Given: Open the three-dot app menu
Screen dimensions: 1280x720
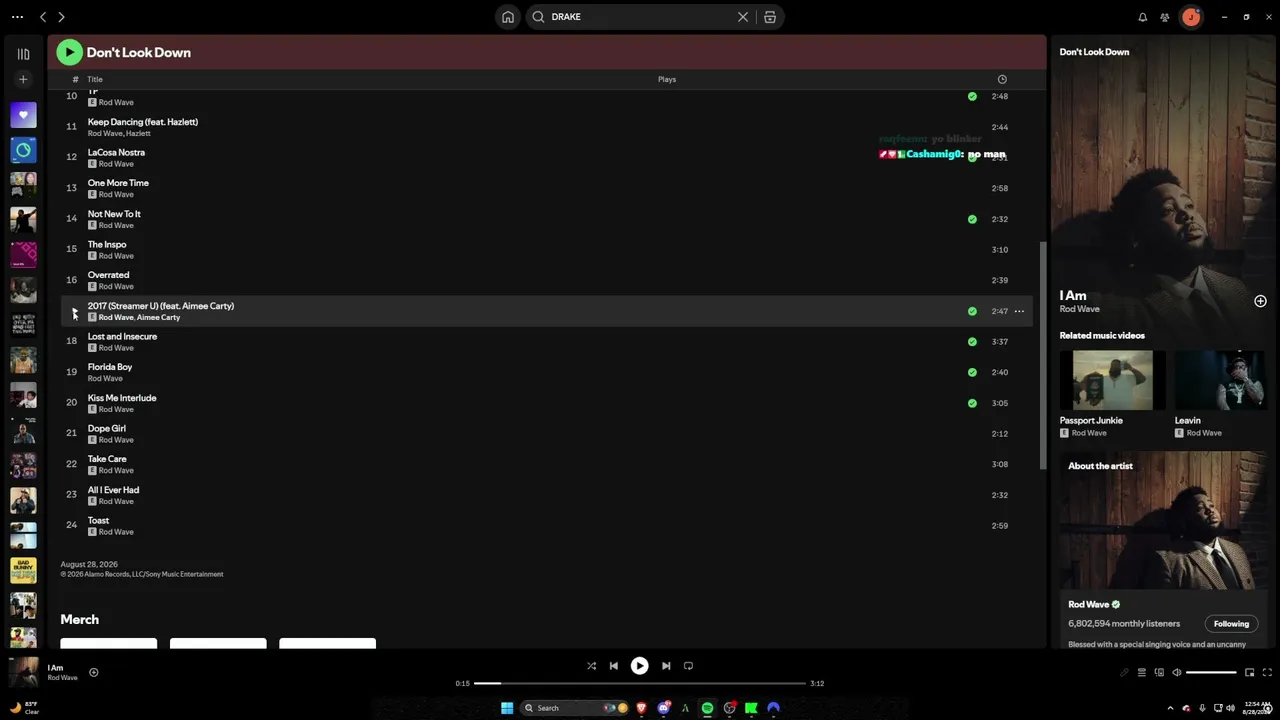Looking at the screenshot, I should pyautogui.click(x=17, y=17).
